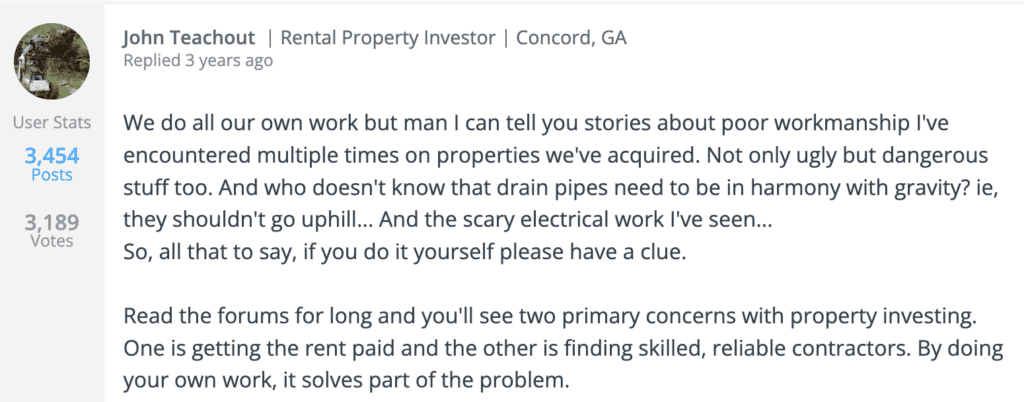Select the Concord, GA location text
Viewport: 1024px width, 402px height.
coord(570,38)
